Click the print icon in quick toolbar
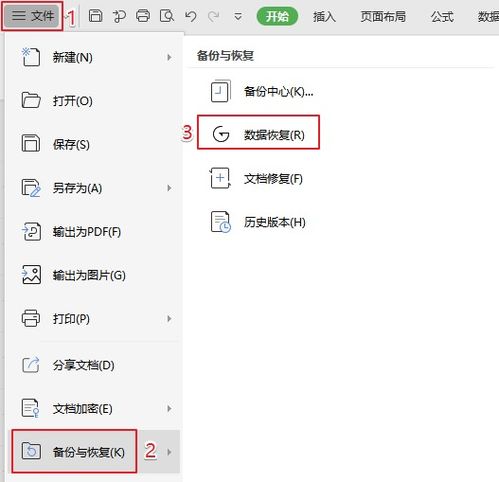 (143, 16)
